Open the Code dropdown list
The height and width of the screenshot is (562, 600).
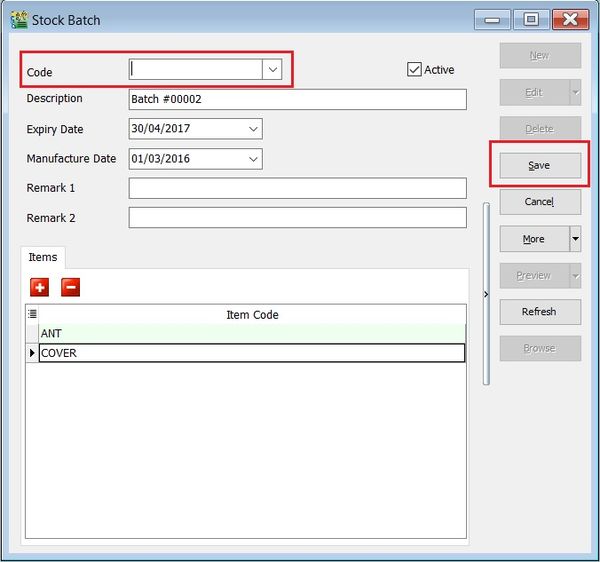272,69
